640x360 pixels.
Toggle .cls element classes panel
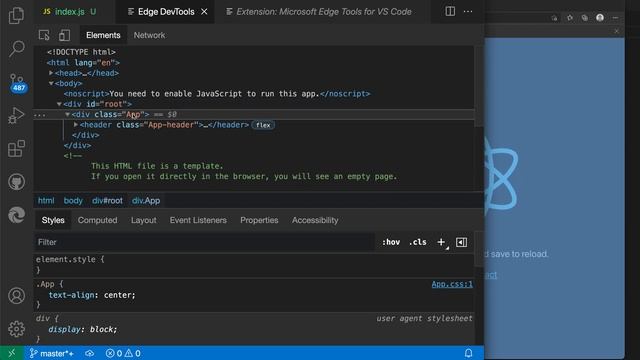pyautogui.click(x=418, y=242)
